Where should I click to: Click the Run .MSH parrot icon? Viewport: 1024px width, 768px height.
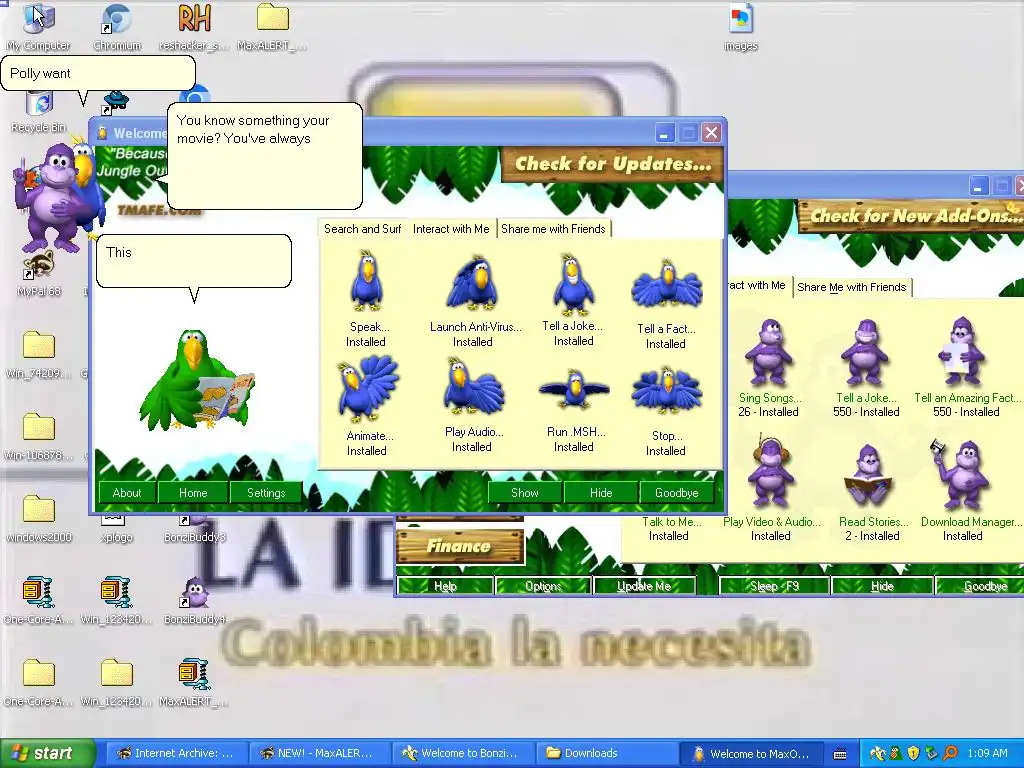pos(574,389)
